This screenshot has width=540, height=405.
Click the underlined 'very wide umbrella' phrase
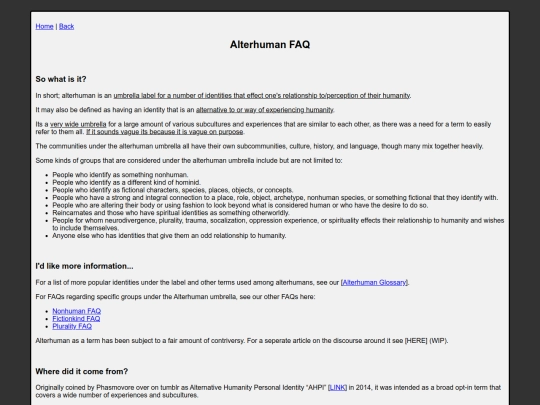point(78,124)
